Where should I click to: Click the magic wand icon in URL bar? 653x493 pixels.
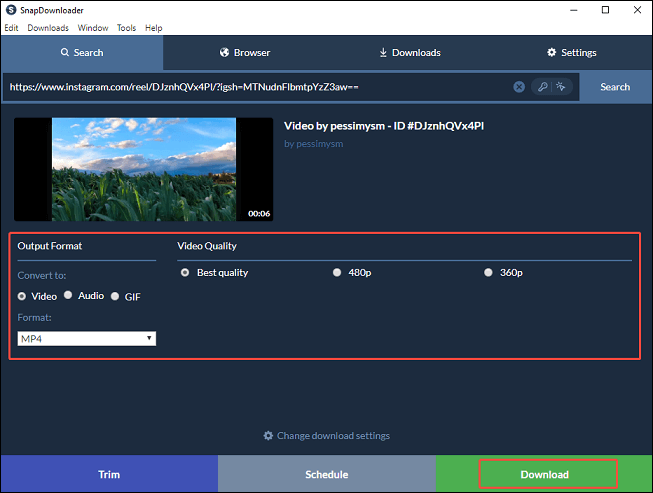561,87
